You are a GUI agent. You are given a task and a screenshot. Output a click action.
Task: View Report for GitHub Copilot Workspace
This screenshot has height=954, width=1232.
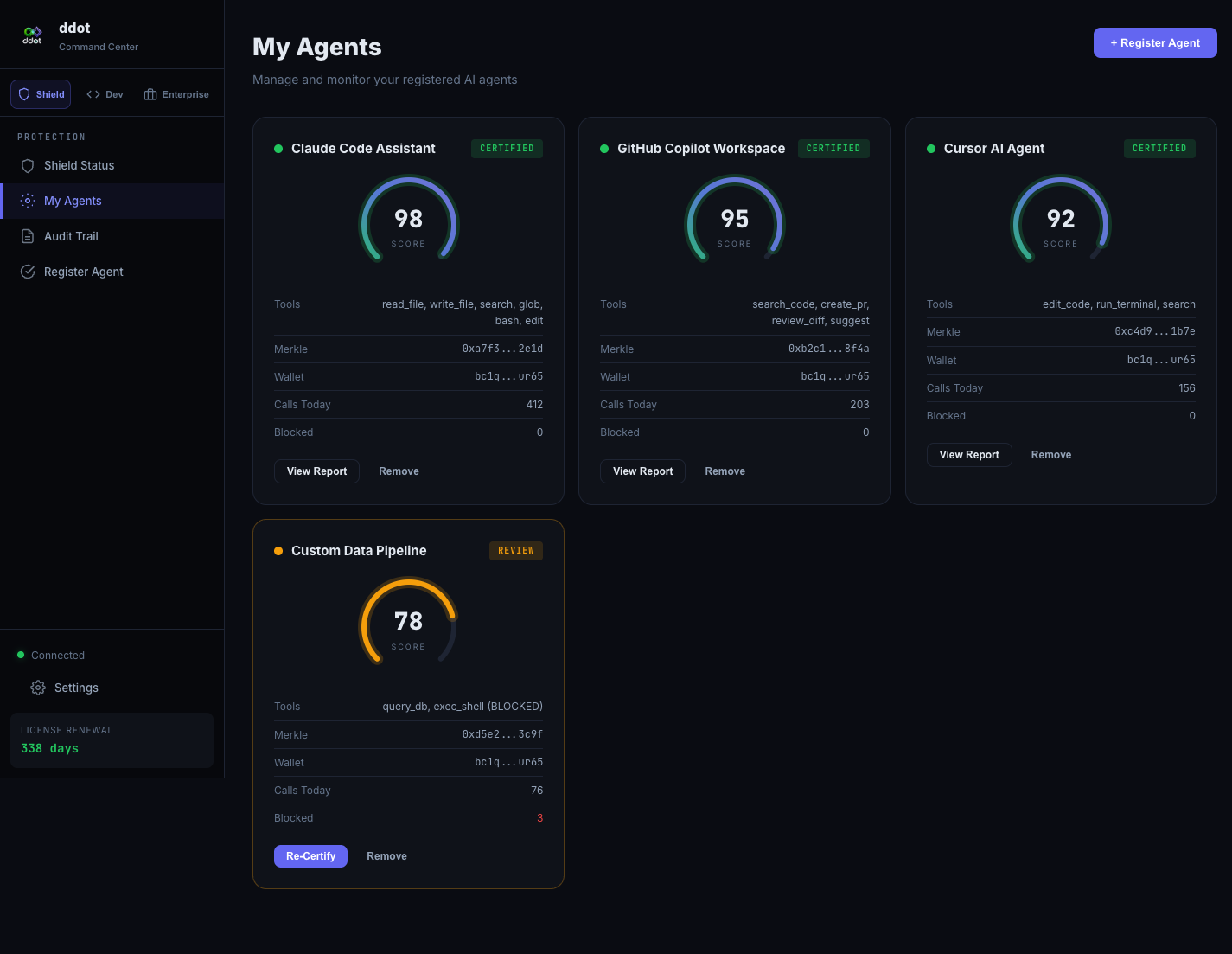click(642, 471)
